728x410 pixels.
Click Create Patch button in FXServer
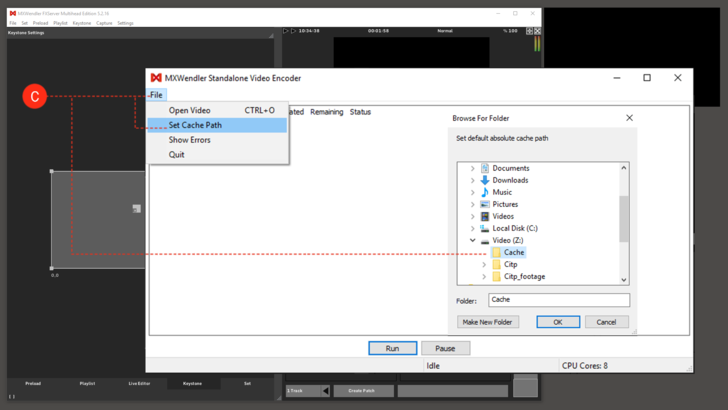click(x=364, y=391)
